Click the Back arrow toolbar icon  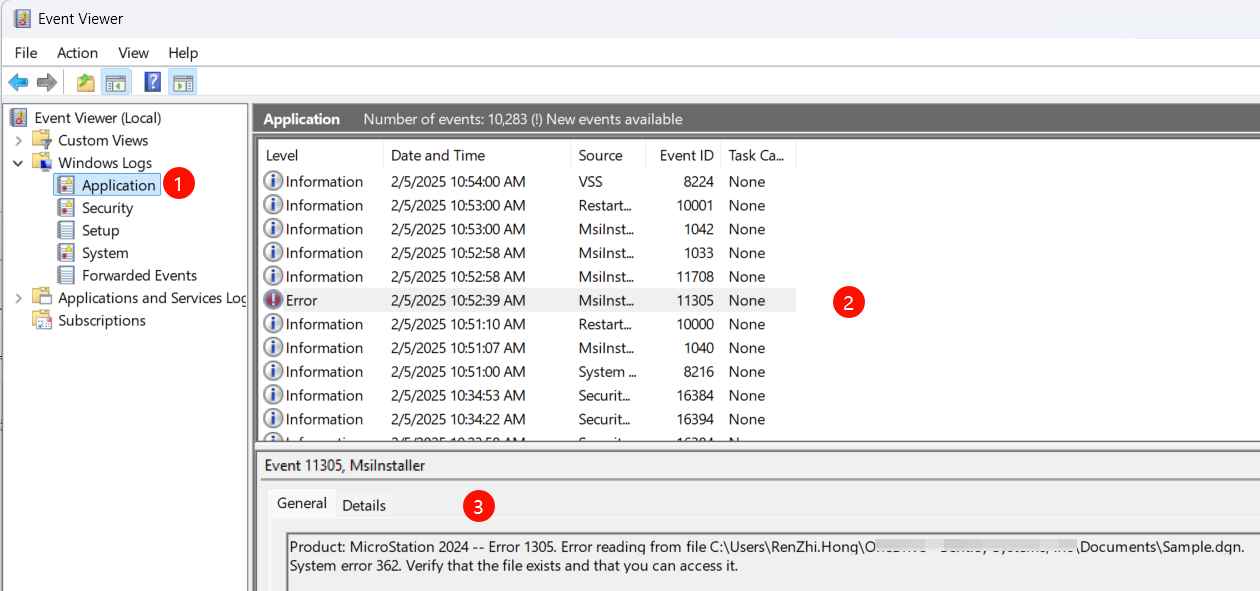(x=18, y=83)
